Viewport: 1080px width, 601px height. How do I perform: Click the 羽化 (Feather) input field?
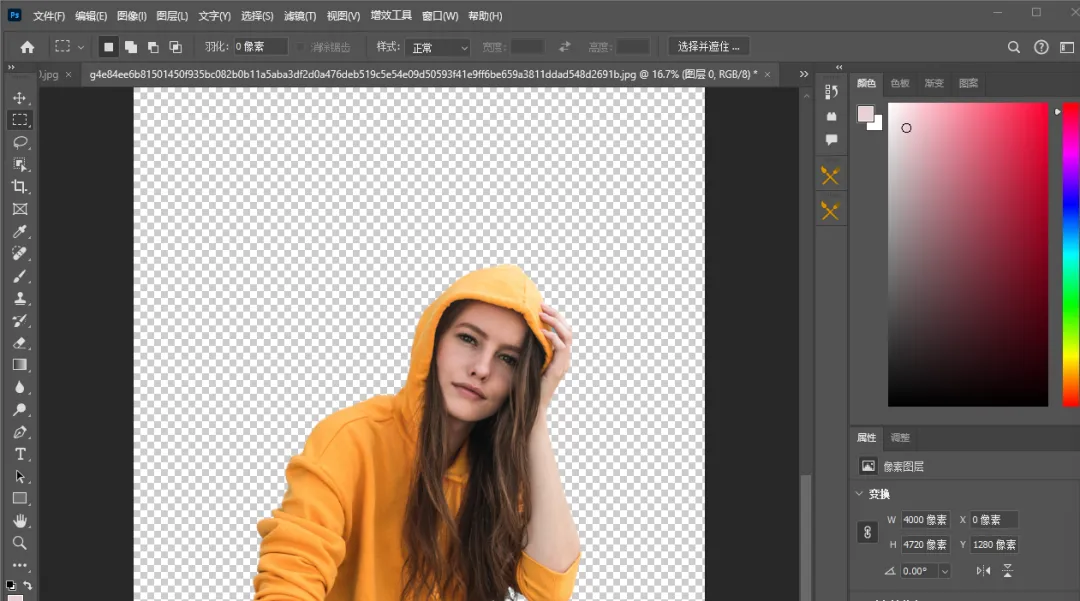point(260,47)
